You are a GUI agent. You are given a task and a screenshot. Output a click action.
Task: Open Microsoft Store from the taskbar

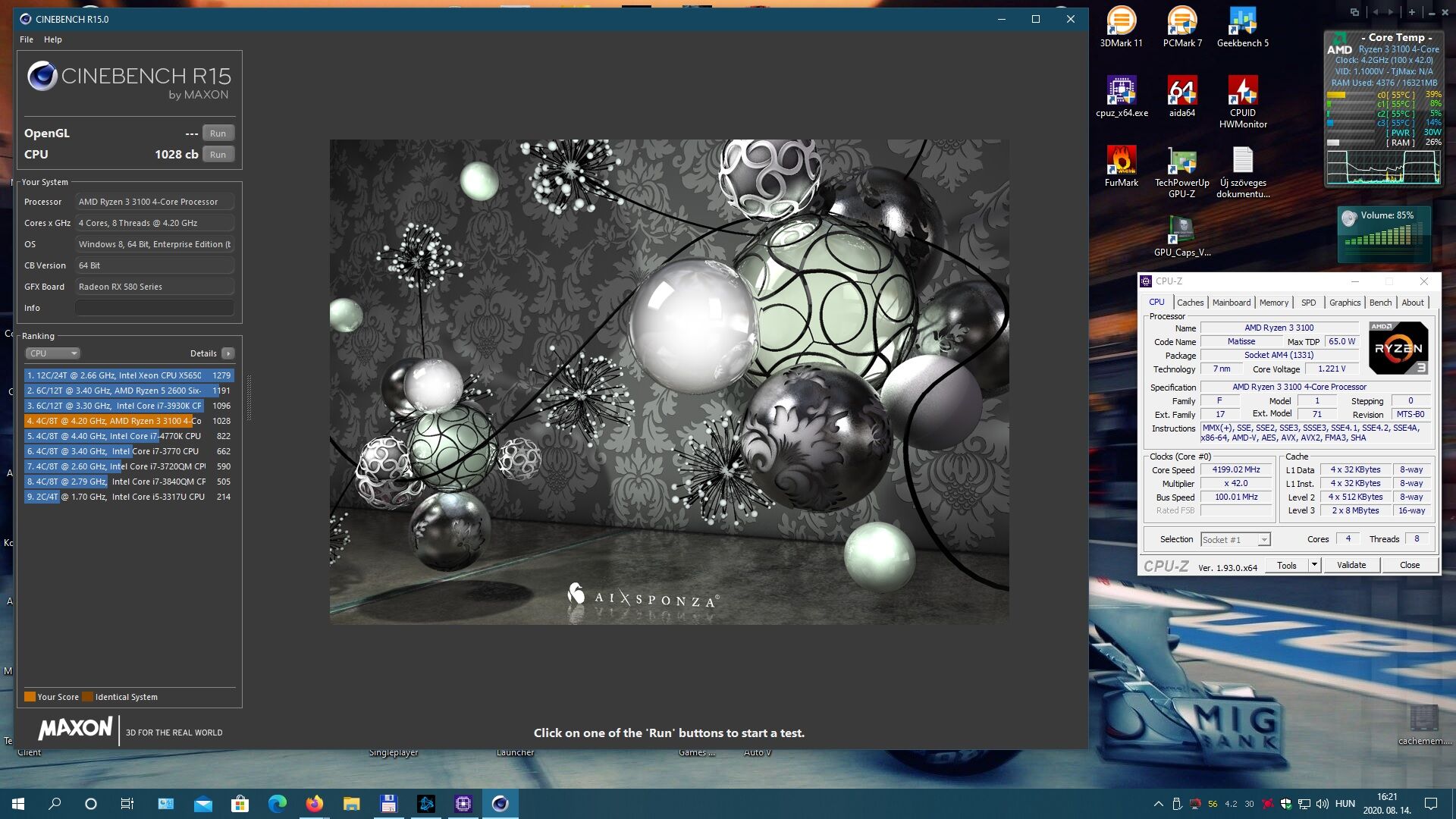pos(240,804)
